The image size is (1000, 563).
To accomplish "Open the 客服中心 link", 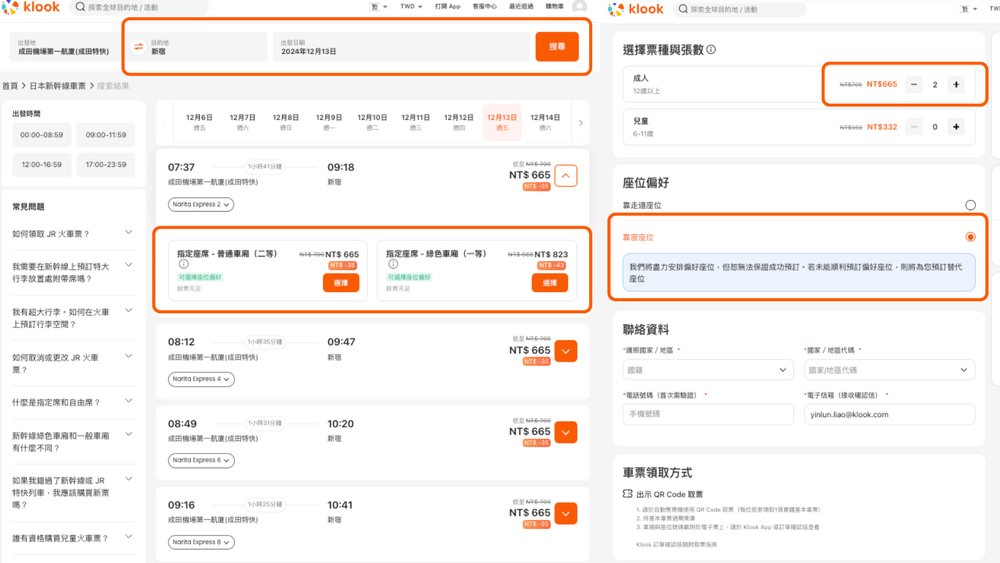I will [x=485, y=6].
